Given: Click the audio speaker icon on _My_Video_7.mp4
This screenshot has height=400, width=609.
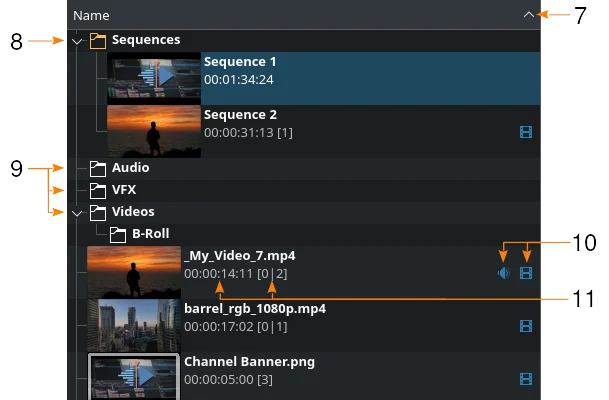Looking at the screenshot, I should point(504,273).
